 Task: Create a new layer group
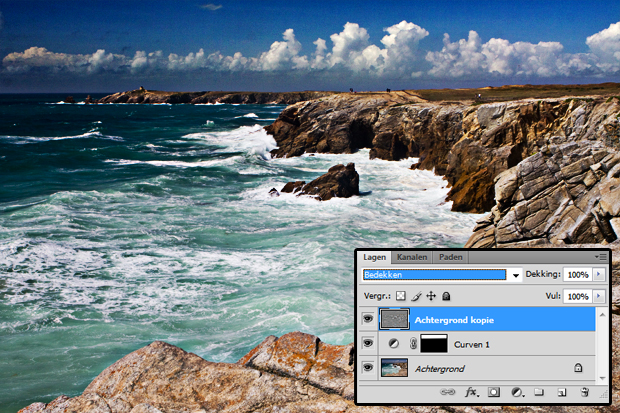(x=539, y=392)
